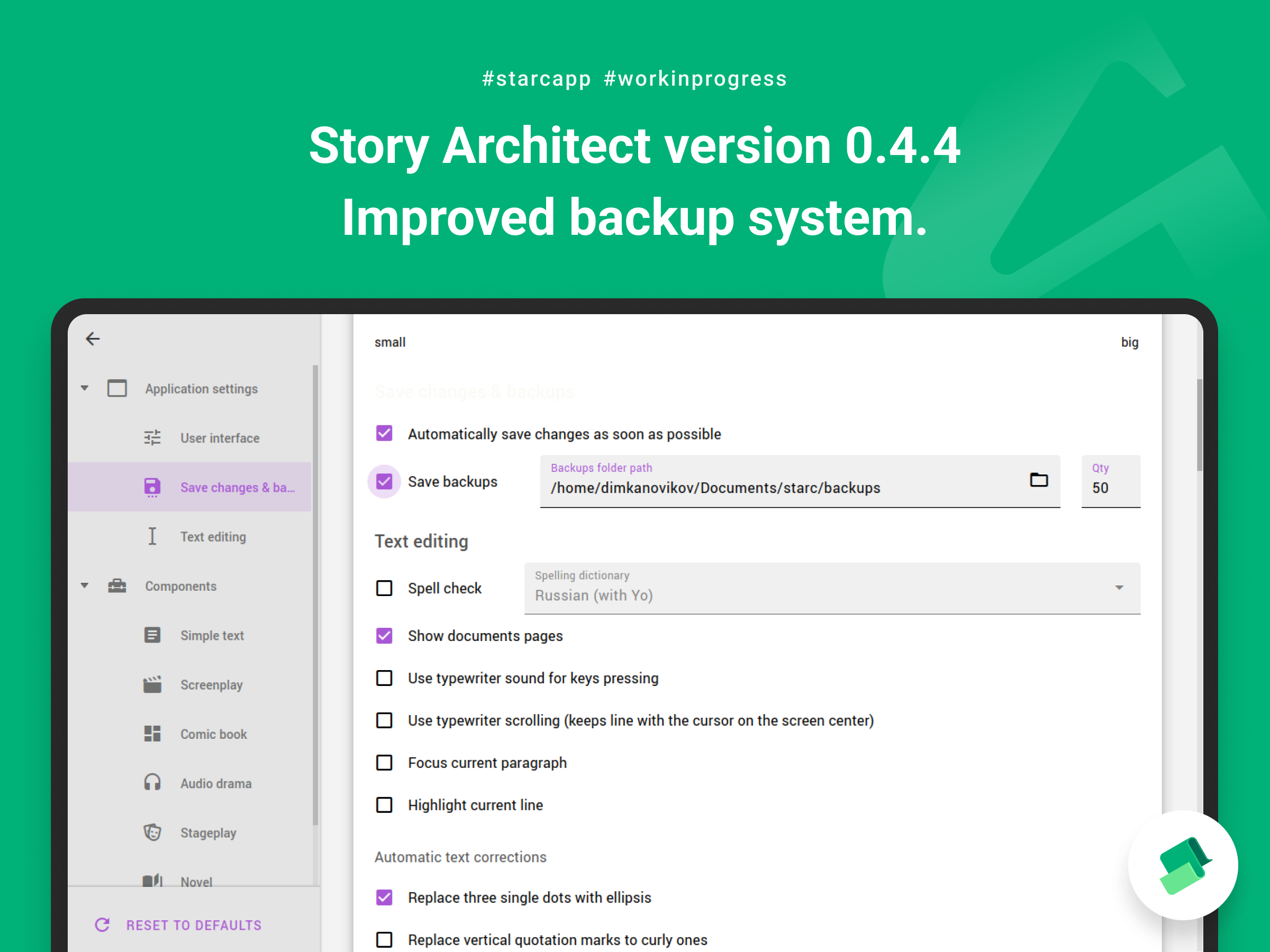Image resolution: width=1270 pixels, height=952 pixels.
Task: Toggle automatic saving of changes checkbox
Action: (x=384, y=433)
